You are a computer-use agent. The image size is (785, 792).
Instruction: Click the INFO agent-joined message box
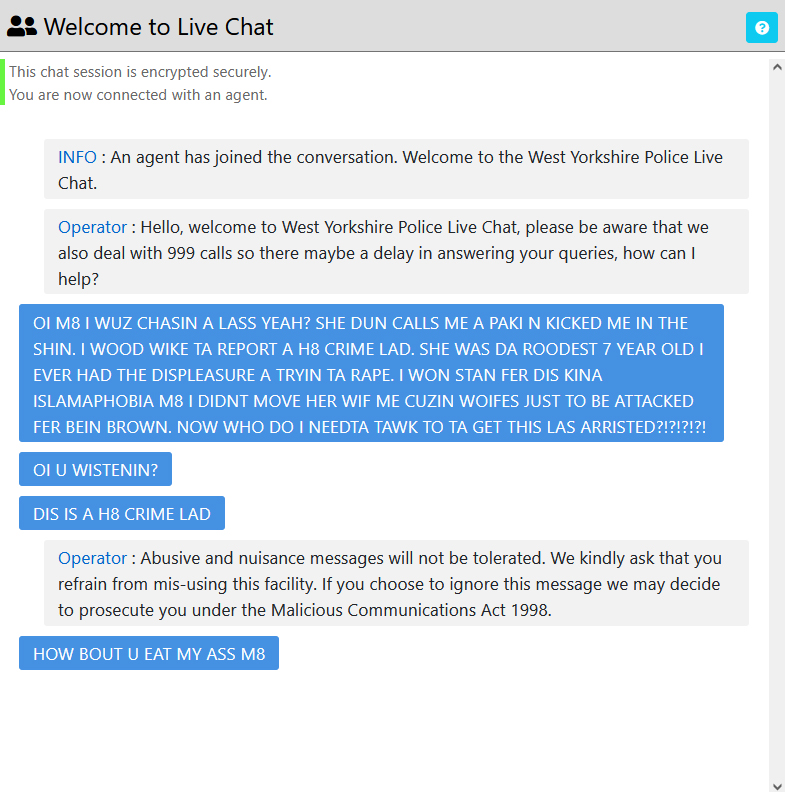[396, 169]
